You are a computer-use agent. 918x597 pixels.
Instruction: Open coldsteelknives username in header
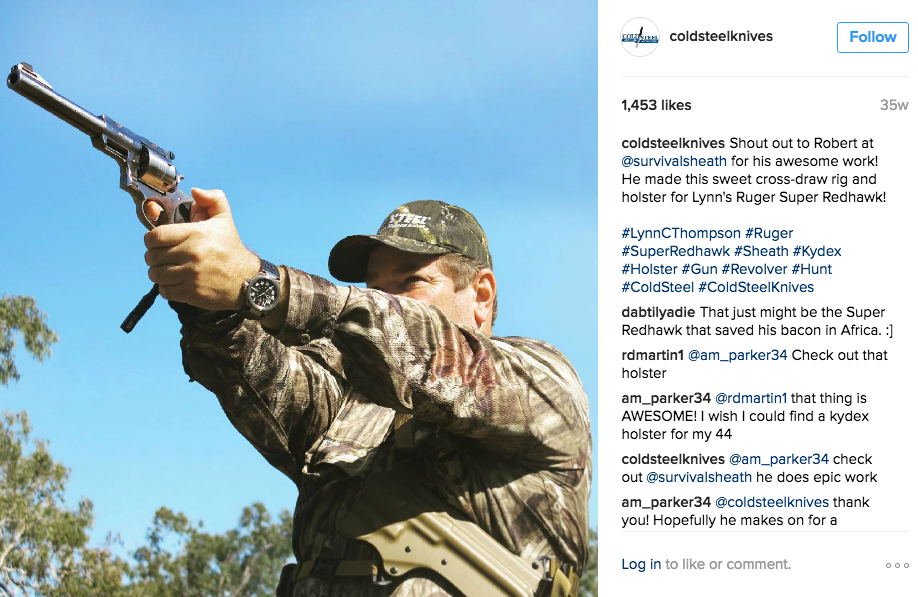point(721,36)
